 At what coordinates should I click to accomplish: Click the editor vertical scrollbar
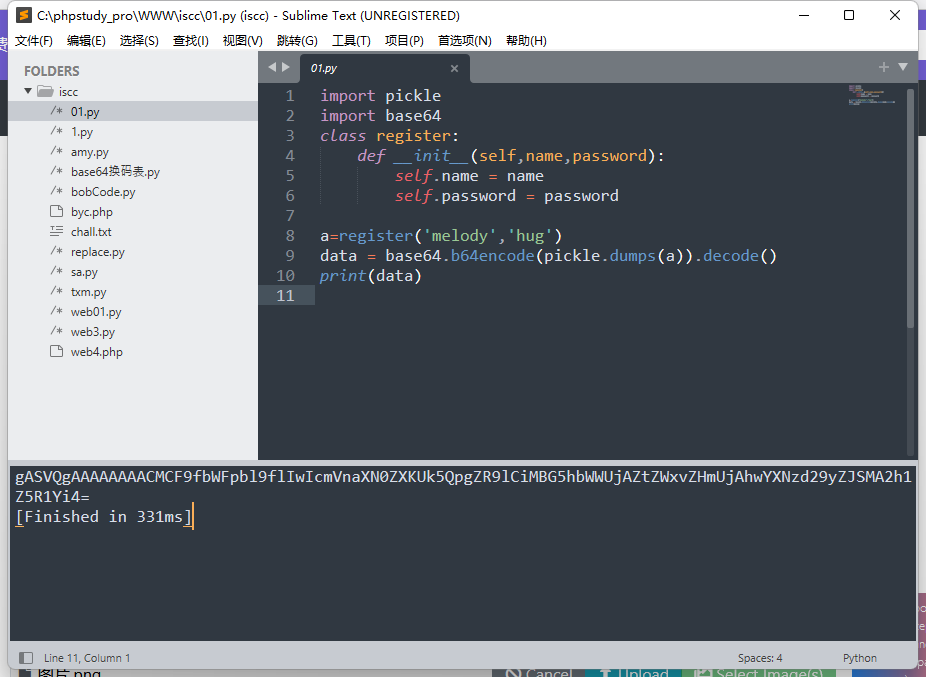click(x=910, y=207)
